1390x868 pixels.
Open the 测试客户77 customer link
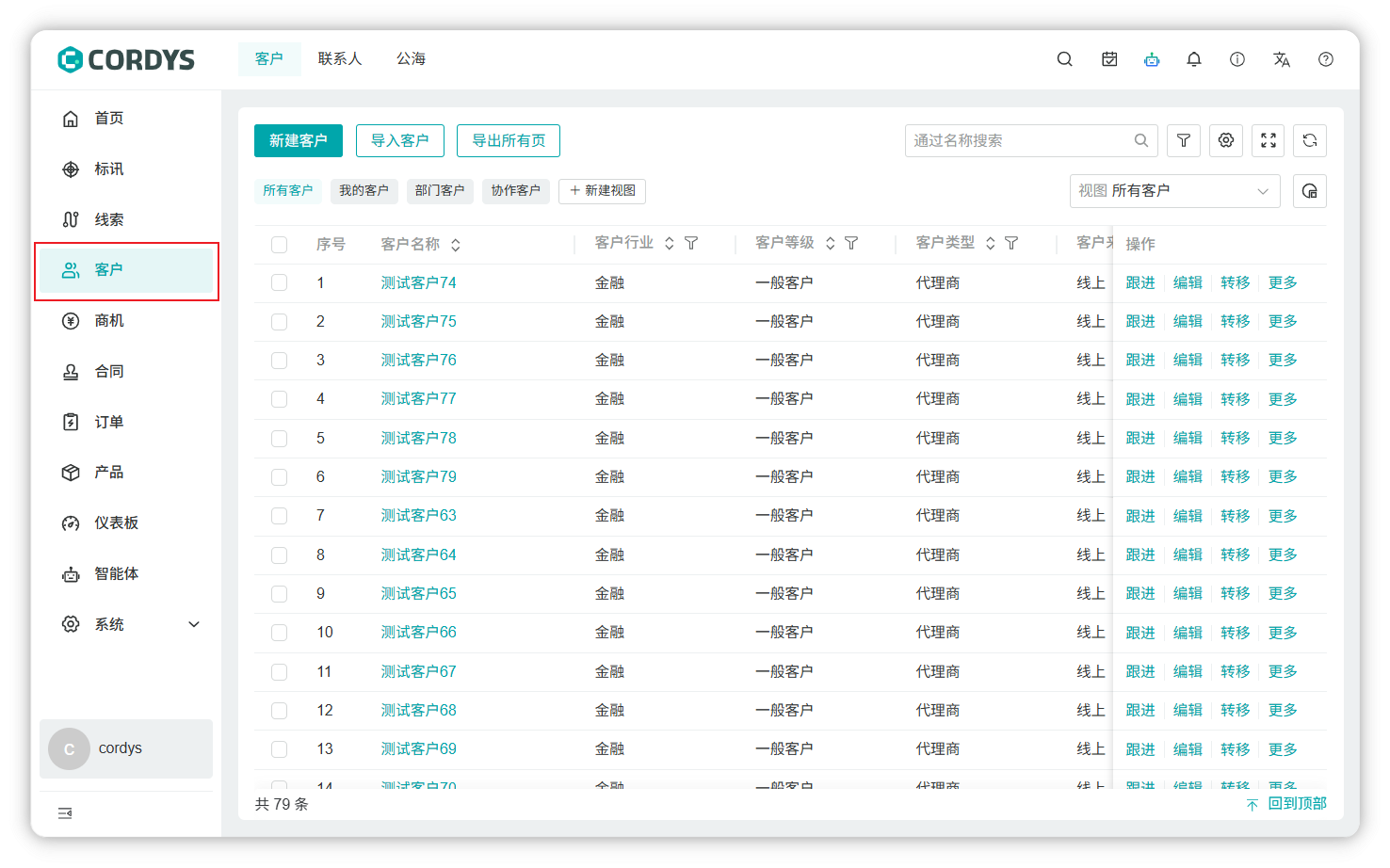click(418, 399)
